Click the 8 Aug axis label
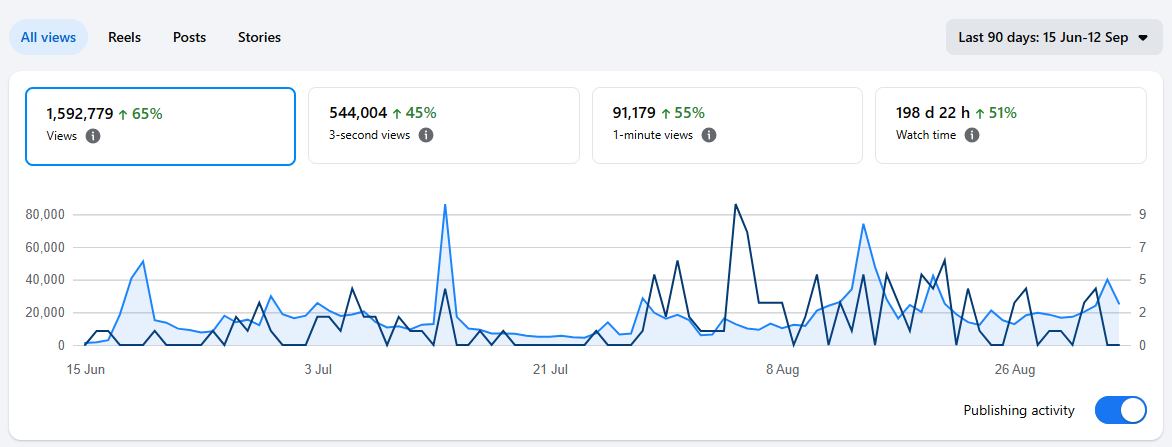This screenshot has width=1172, height=447. [x=783, y=370]
